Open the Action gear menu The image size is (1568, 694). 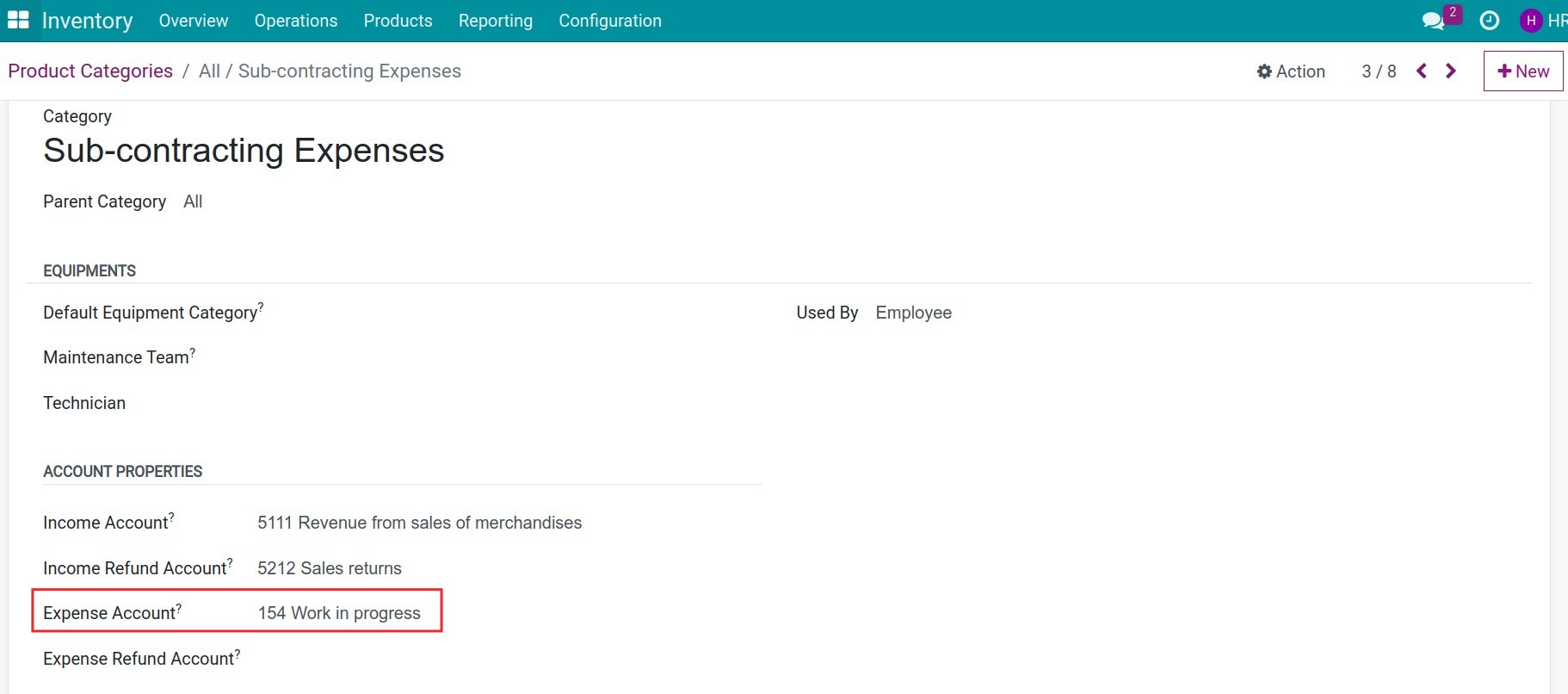[x=1291, y=71]
